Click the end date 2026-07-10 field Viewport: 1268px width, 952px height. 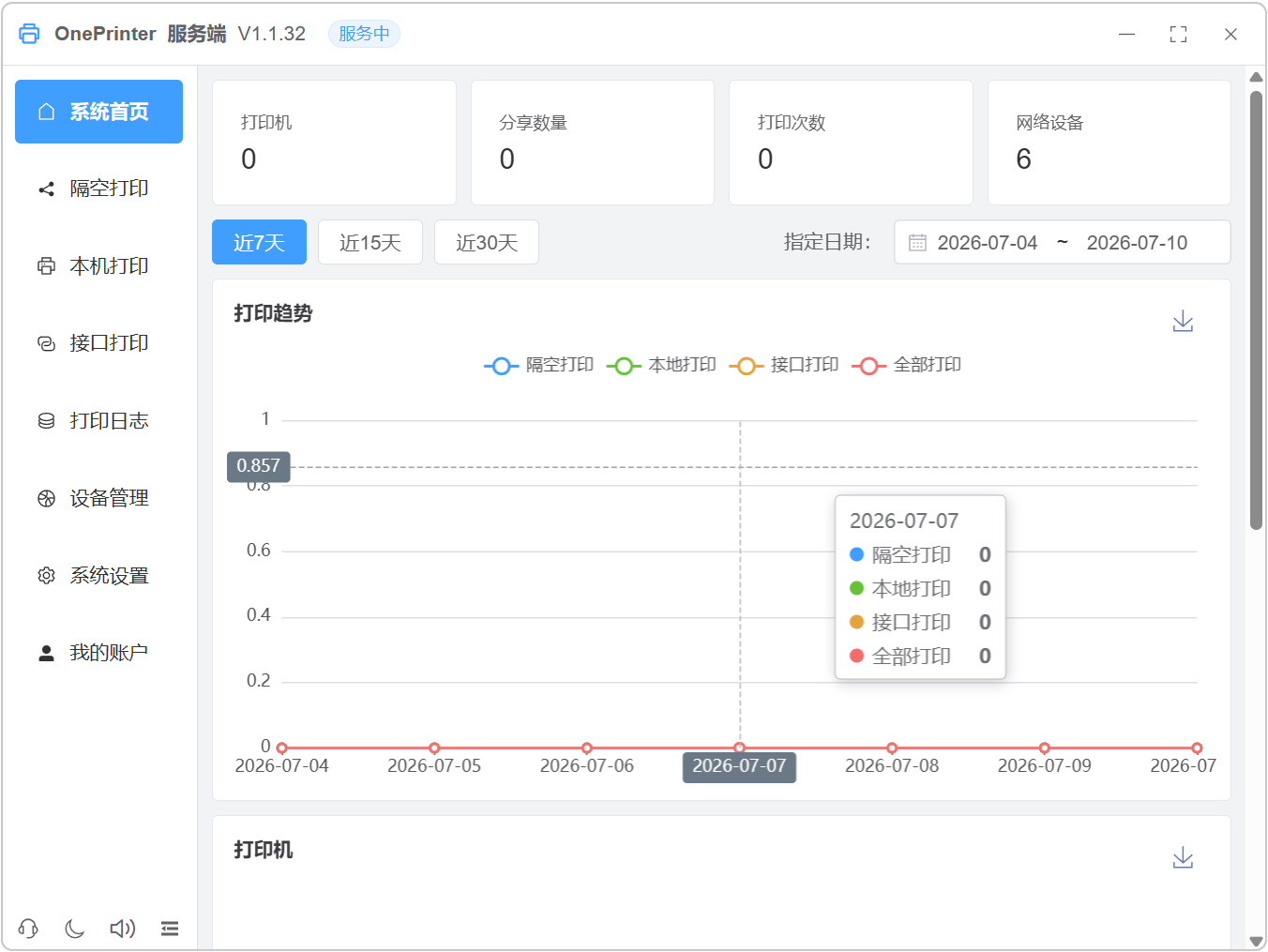coord(1137,243)
